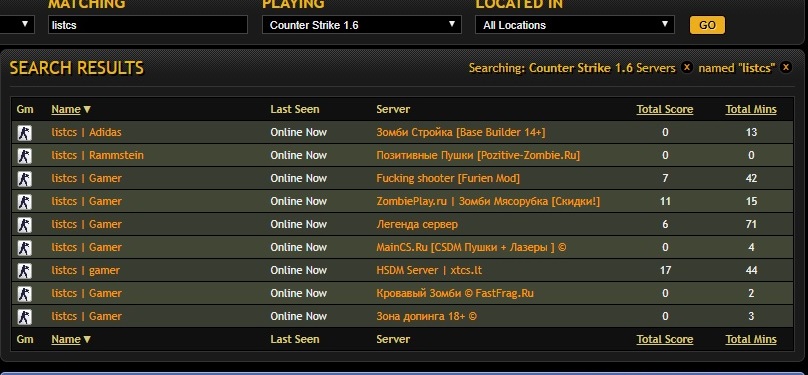The image size is (808, 375).
Task: Click the game icon in the ZombiePlay.ru row
Action: click(24, 201)
